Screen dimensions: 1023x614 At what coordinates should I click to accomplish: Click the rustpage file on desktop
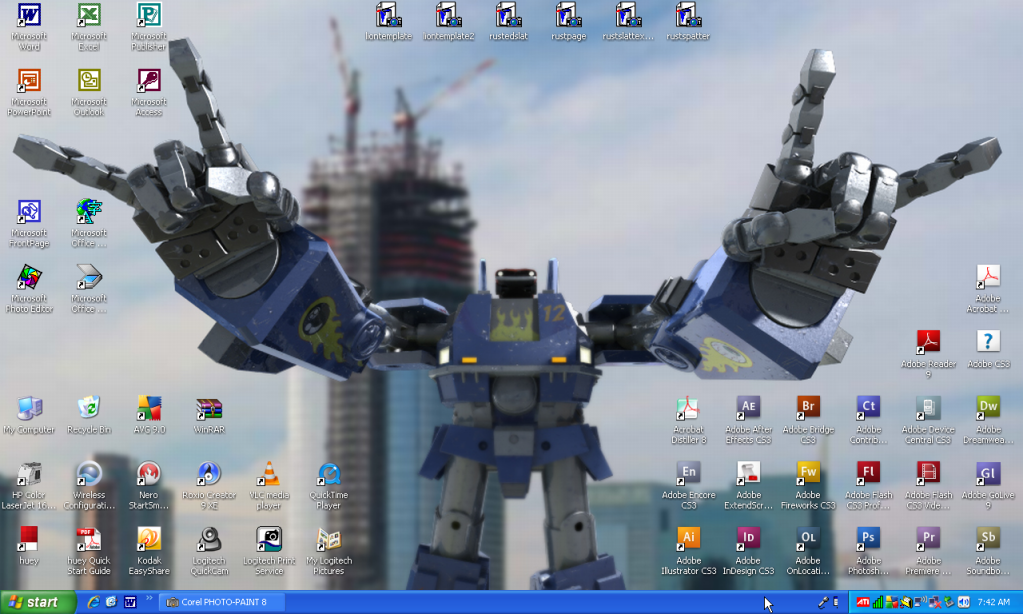(x=568, y=17)
